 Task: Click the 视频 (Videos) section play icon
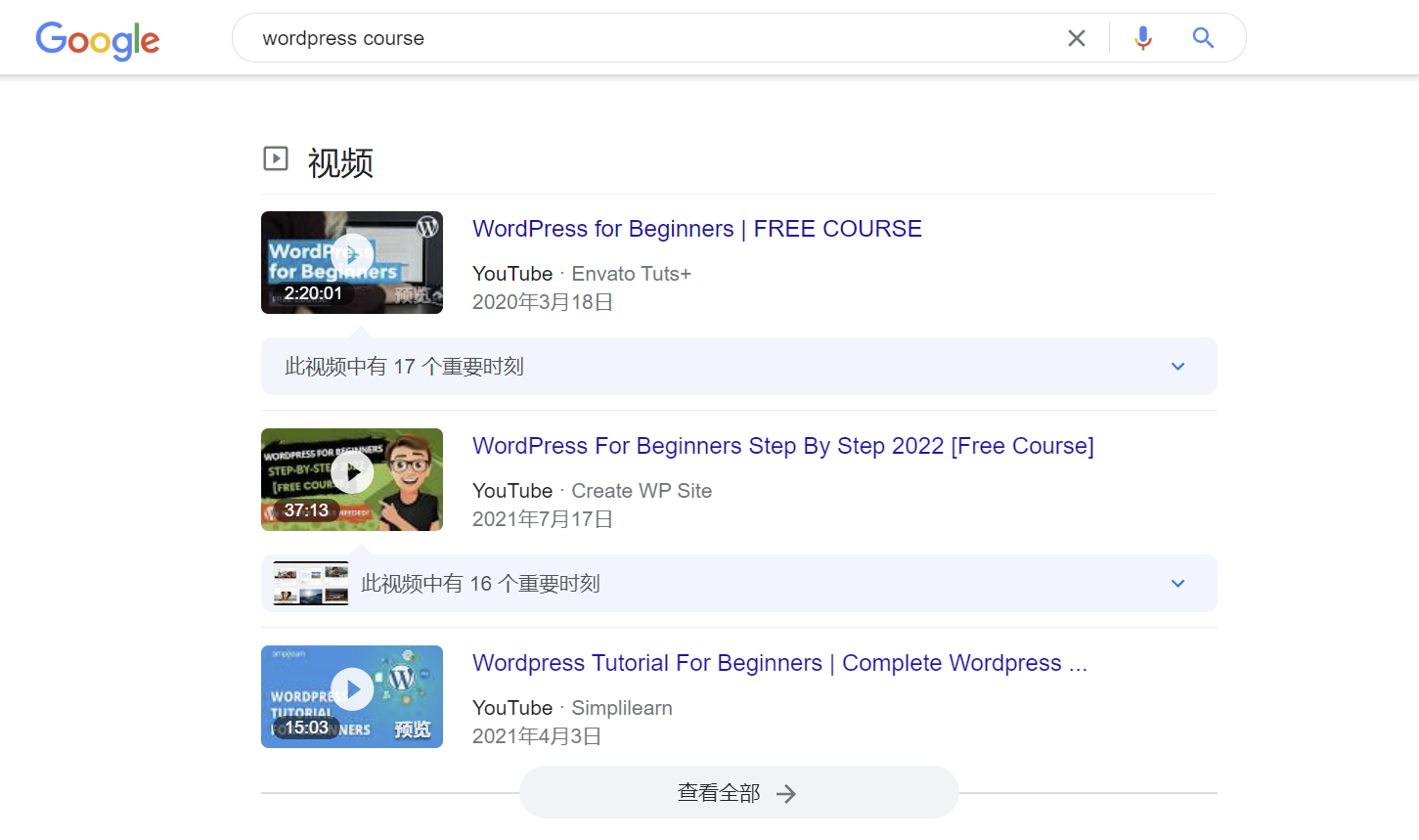(x=277, y=157)
